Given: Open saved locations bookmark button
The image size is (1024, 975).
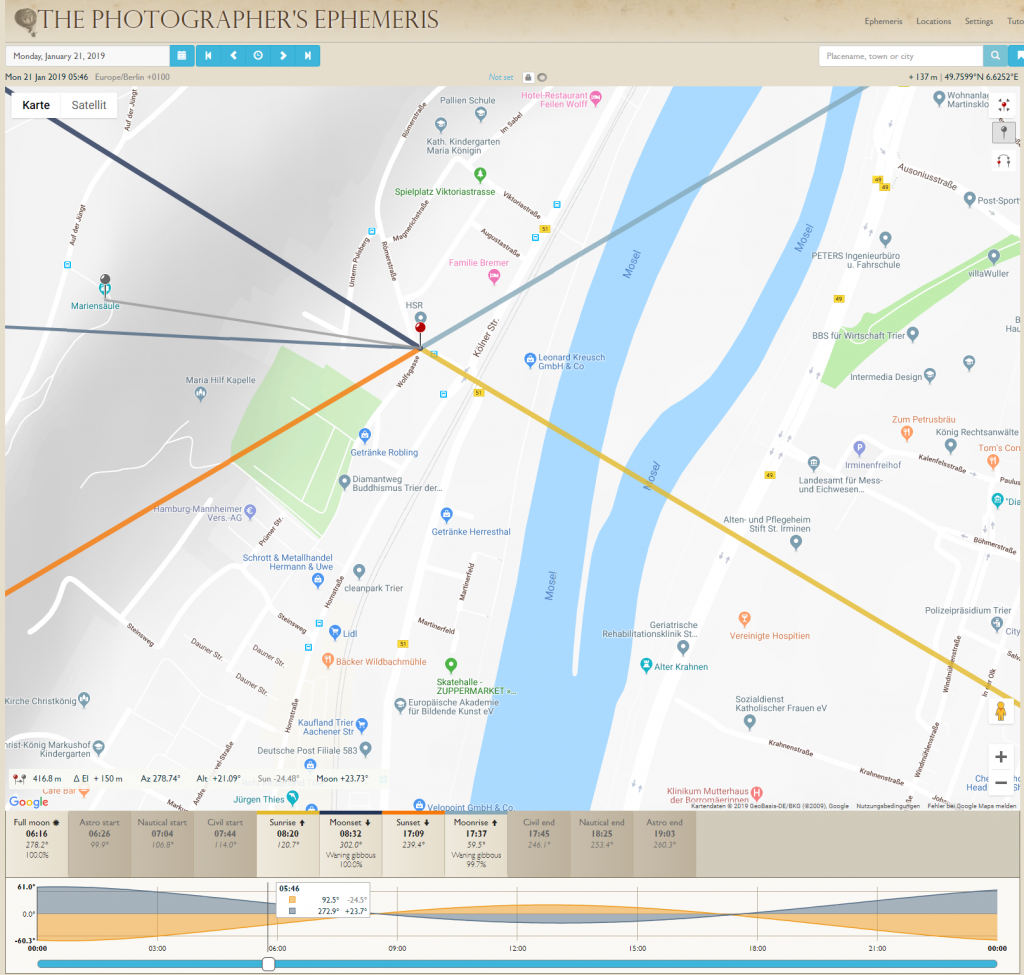Looking at the screenshot, I should click(x=1017, y=56).
